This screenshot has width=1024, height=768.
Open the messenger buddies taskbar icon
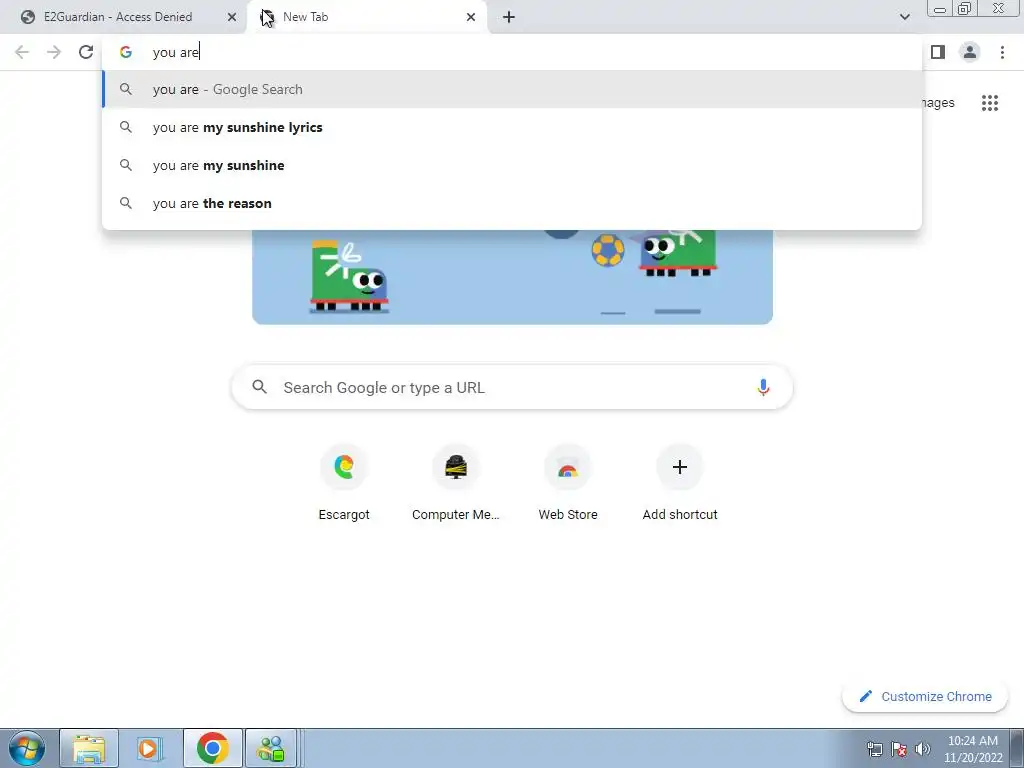[x=271, y=748]
